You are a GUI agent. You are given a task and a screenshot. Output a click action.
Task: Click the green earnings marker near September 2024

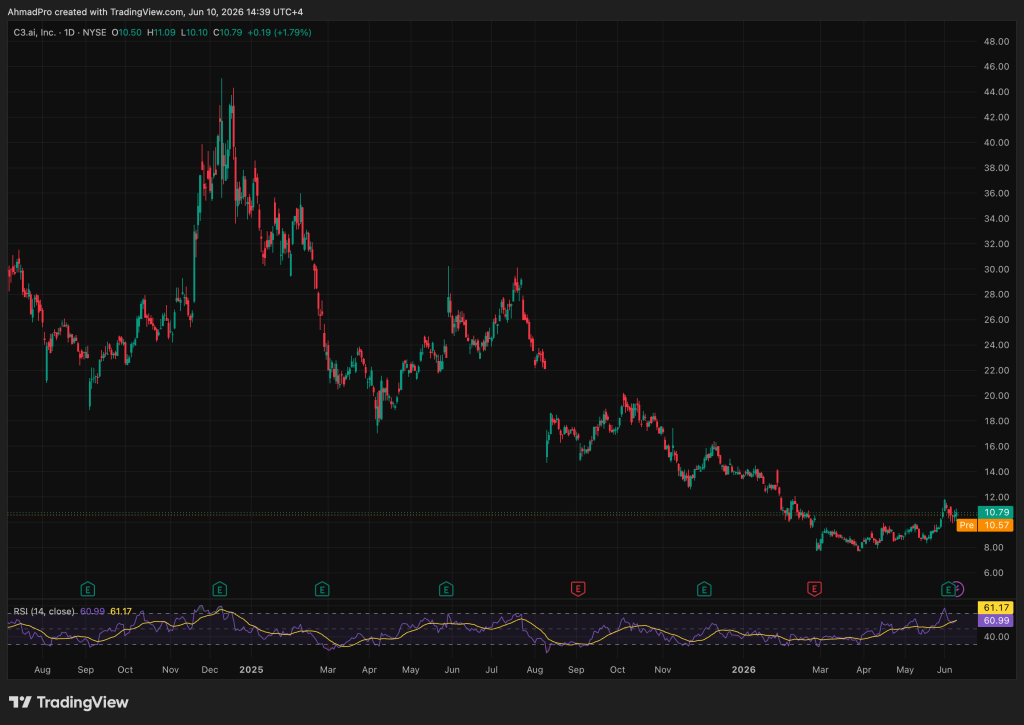pos(88,590)
